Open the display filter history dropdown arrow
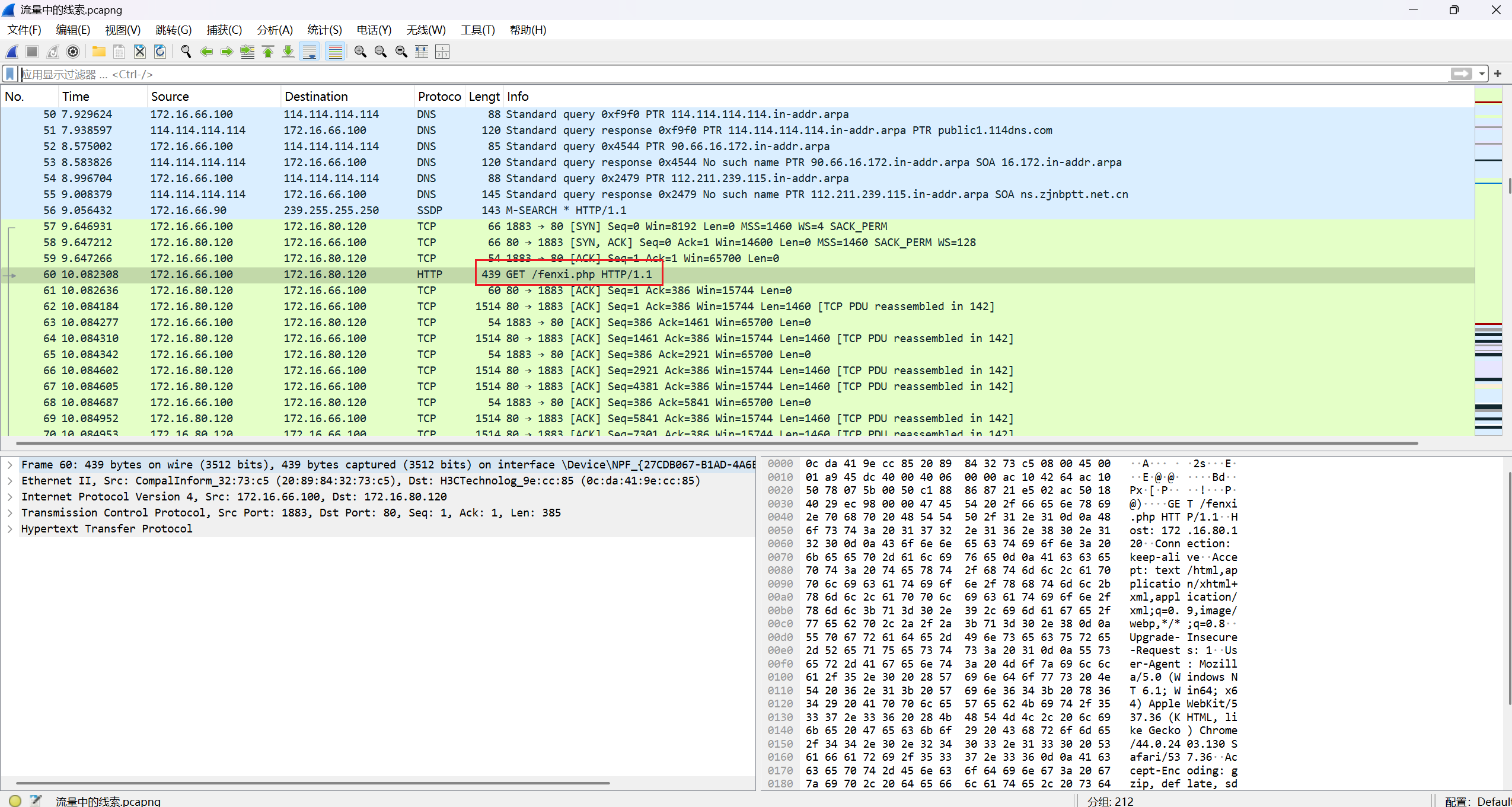 click(1482, 74)
